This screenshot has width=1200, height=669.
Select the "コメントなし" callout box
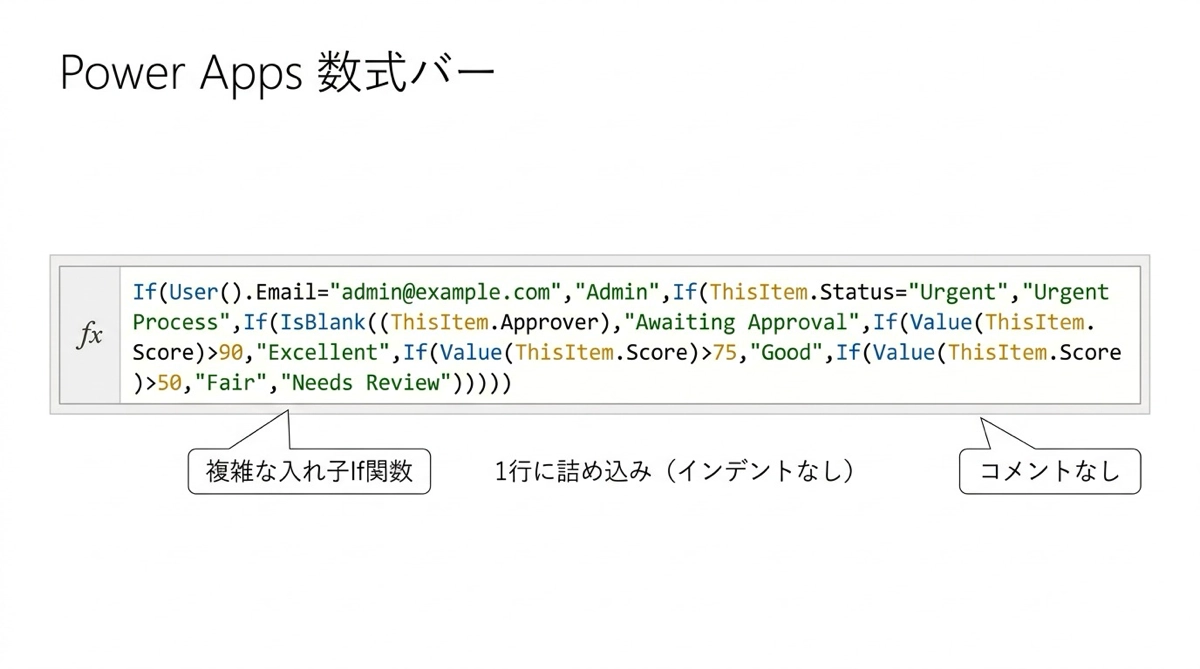pyautogui.click(x=1049, y=471)
